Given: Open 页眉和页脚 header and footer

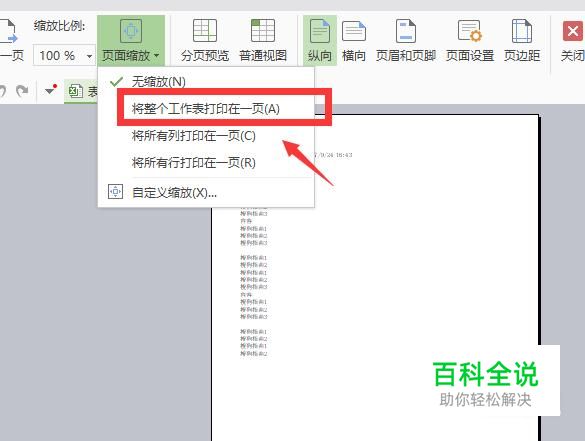Looking at the screenshot, I should (x=406, y=41).
